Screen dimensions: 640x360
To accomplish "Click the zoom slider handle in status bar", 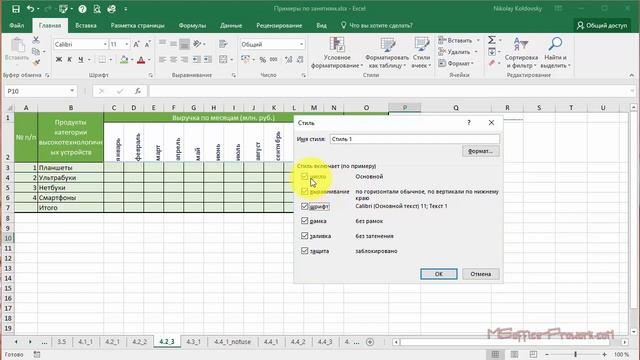I will [576, 354].
